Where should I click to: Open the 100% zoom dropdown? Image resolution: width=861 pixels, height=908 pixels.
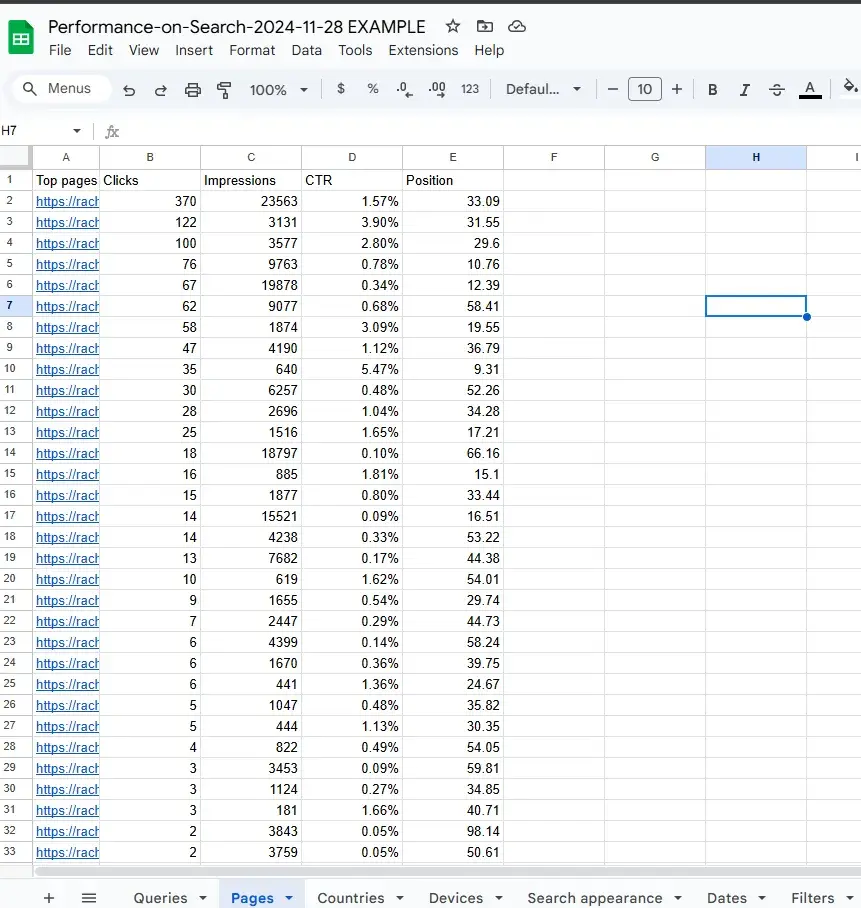pyautogui.click(x=279, y=90)
